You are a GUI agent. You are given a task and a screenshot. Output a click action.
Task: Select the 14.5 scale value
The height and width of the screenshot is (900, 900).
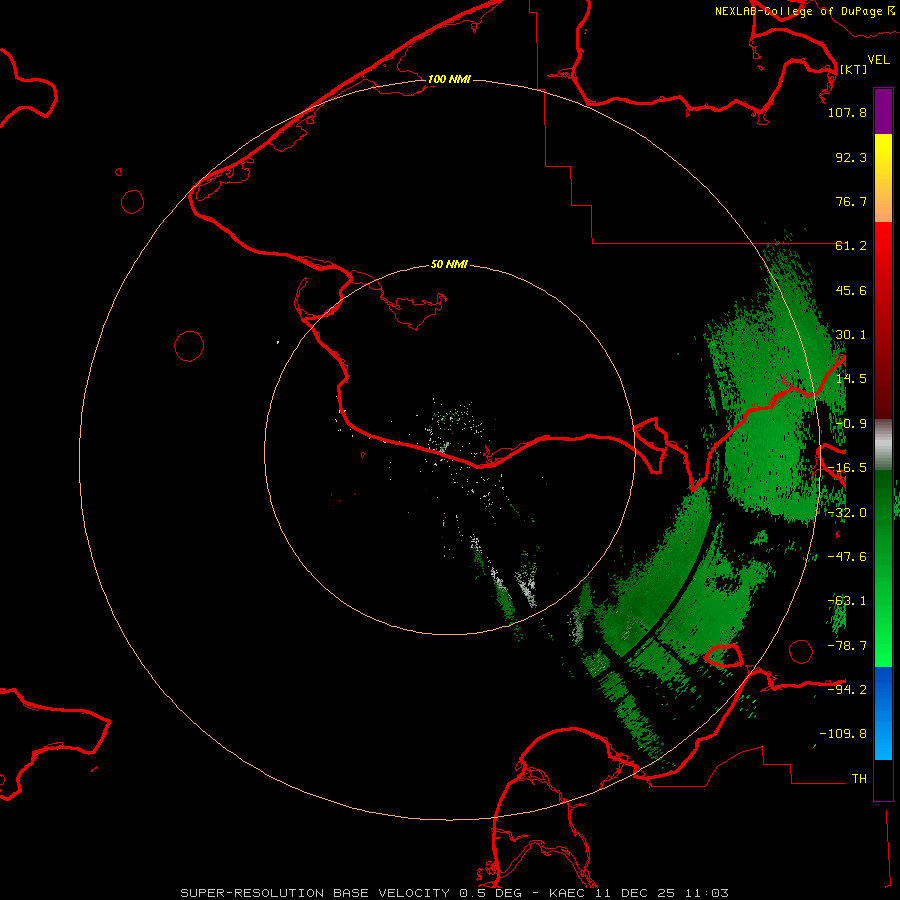pyautogui.click(x=851, y=379)
